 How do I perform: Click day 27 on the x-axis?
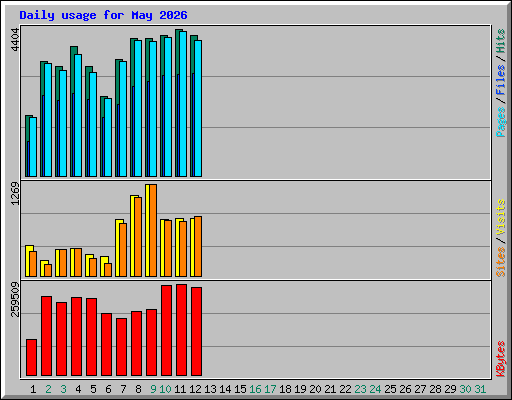tap(420, 389)
